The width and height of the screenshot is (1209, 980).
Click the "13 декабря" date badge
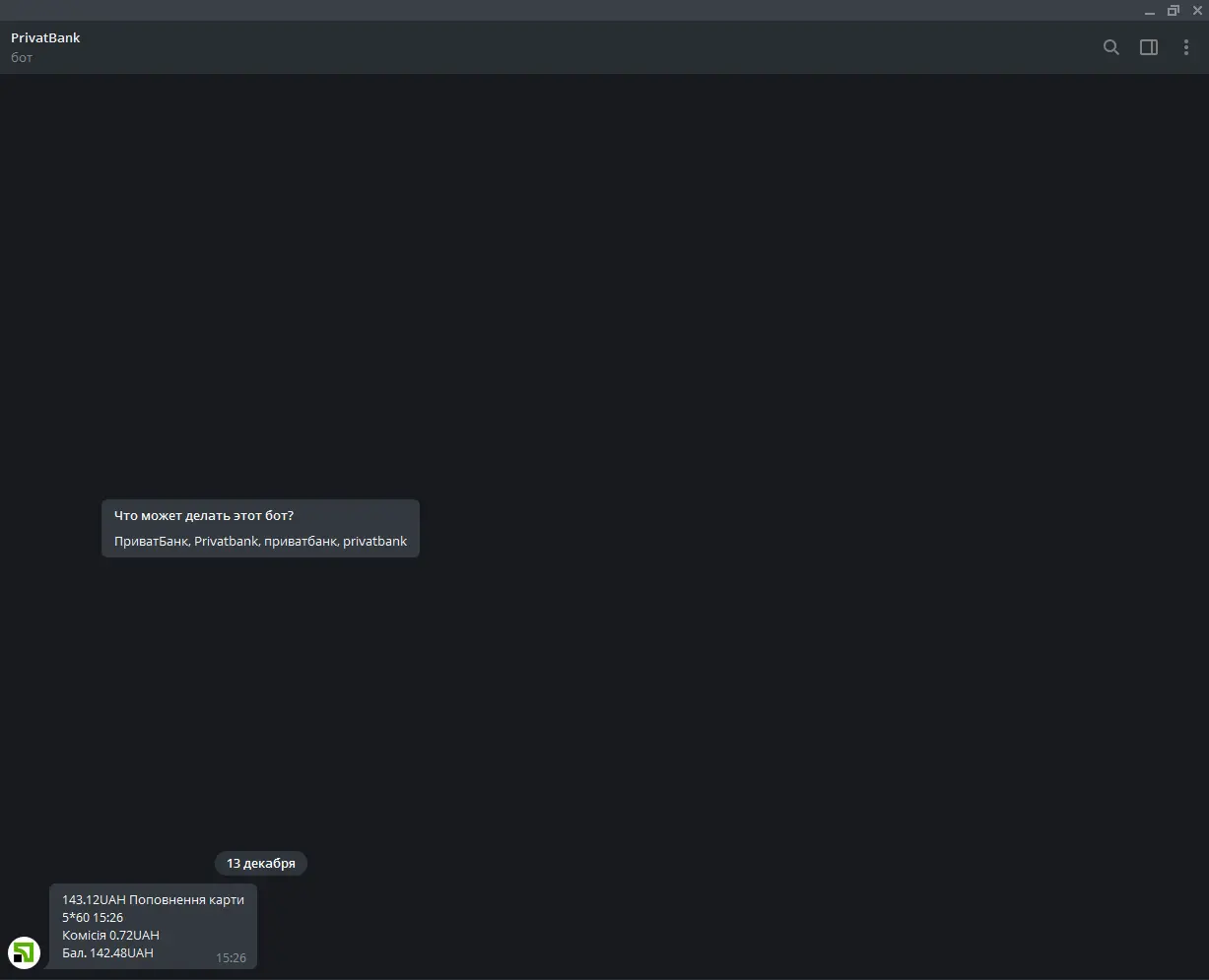[261, 864]
